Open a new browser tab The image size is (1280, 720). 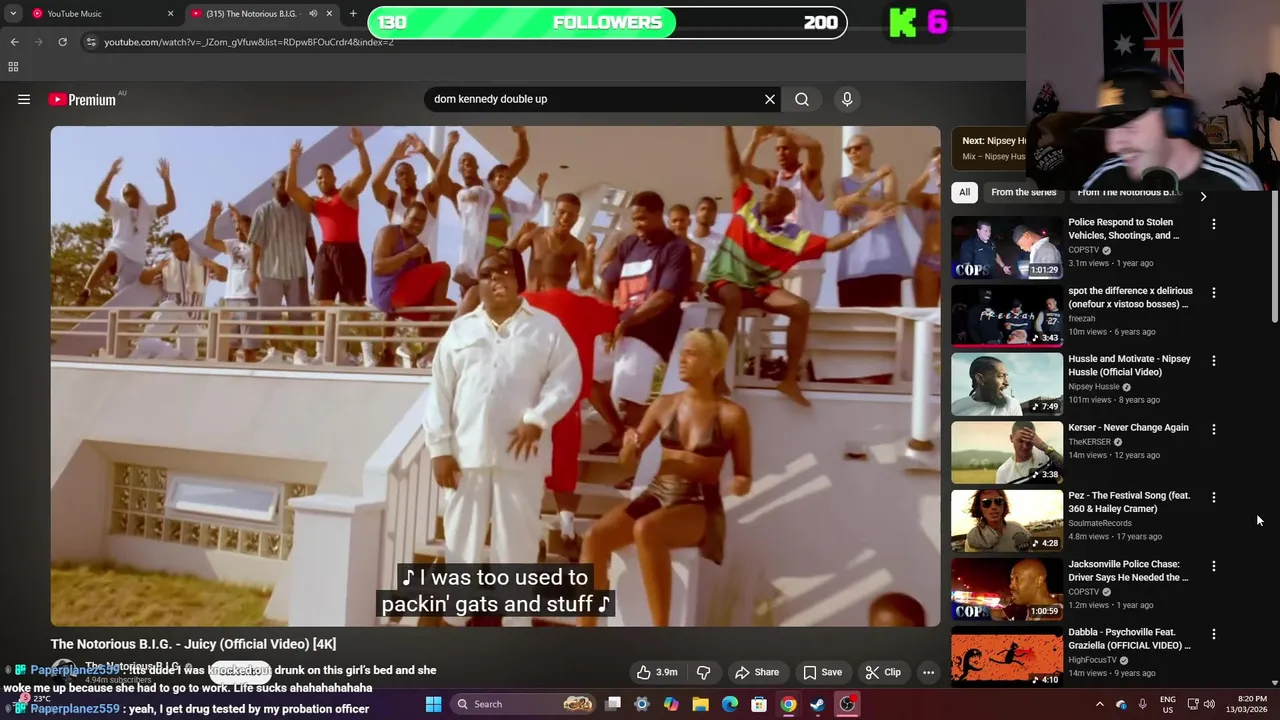[353, 14]
